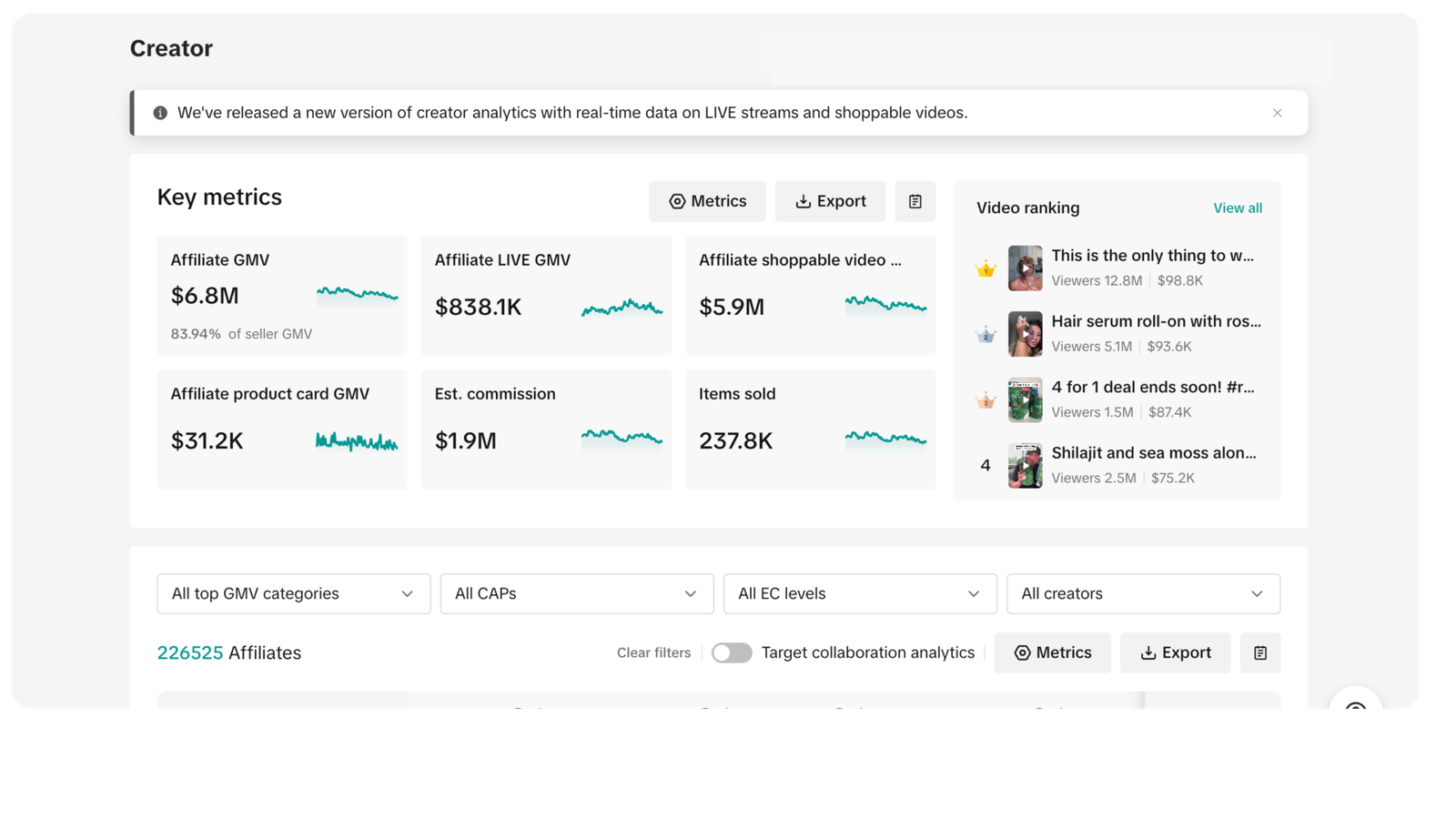This screenshot has height=819, width=1456.
Task: Export the Key metrics data
Action: click(x=830, y=201)
